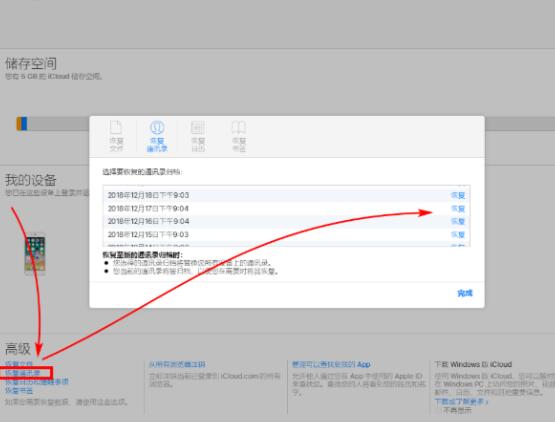Open the Restore Files link under 高级

(x=19, y=364)
